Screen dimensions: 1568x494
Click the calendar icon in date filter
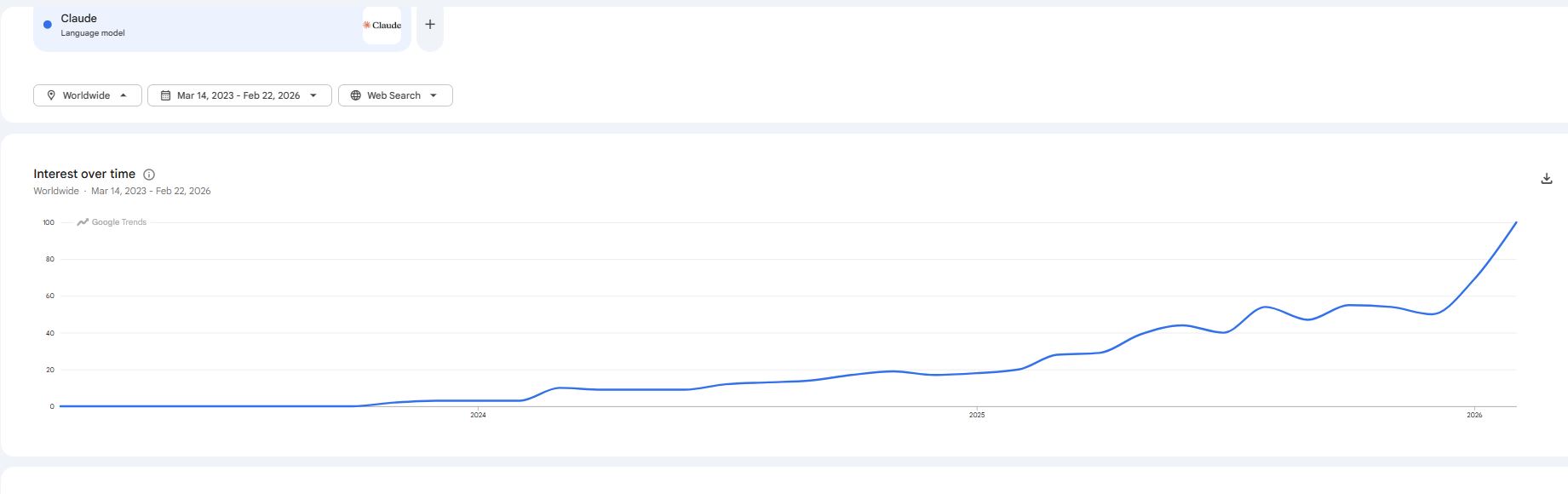(166, 95)
